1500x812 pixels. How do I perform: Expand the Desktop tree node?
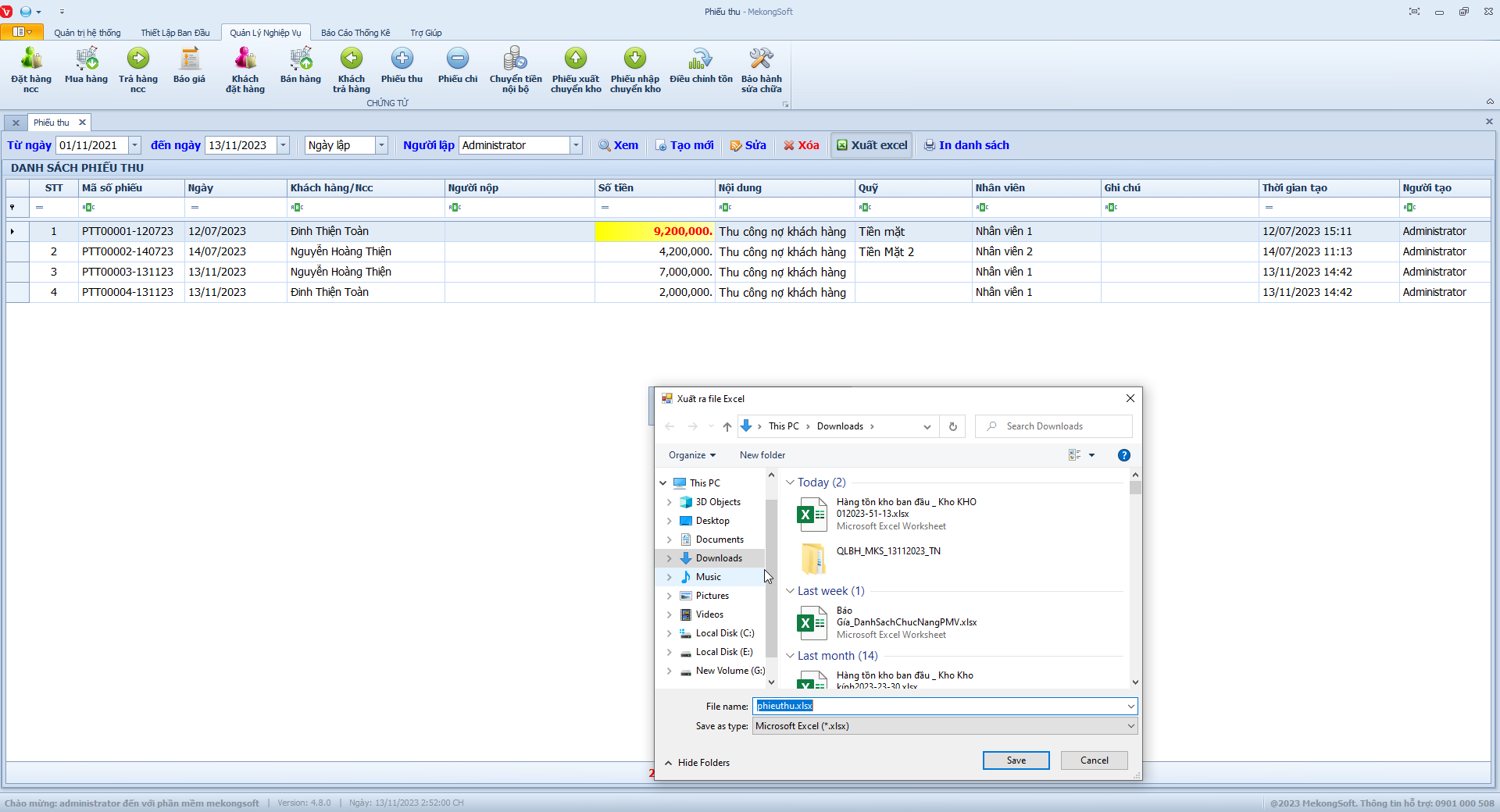coord(670,521)
